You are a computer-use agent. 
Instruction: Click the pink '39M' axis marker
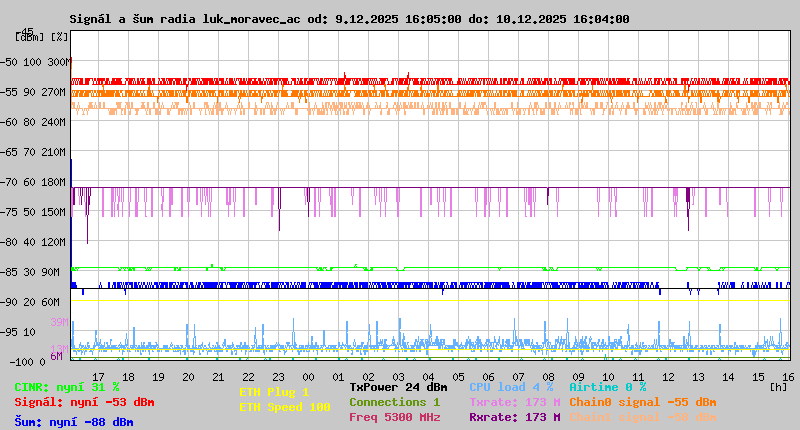59,322
